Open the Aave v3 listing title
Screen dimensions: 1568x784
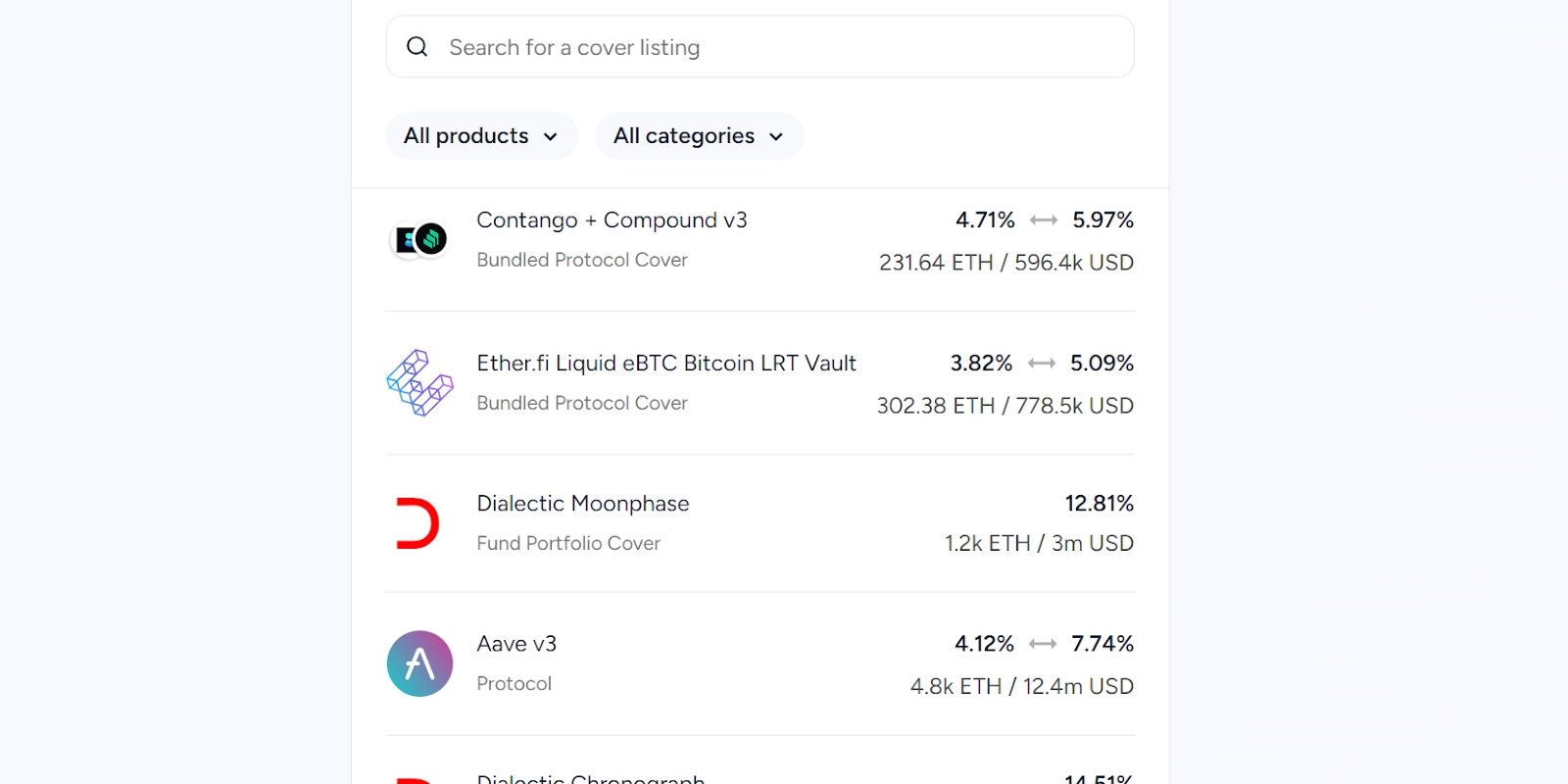click(516, 644)
